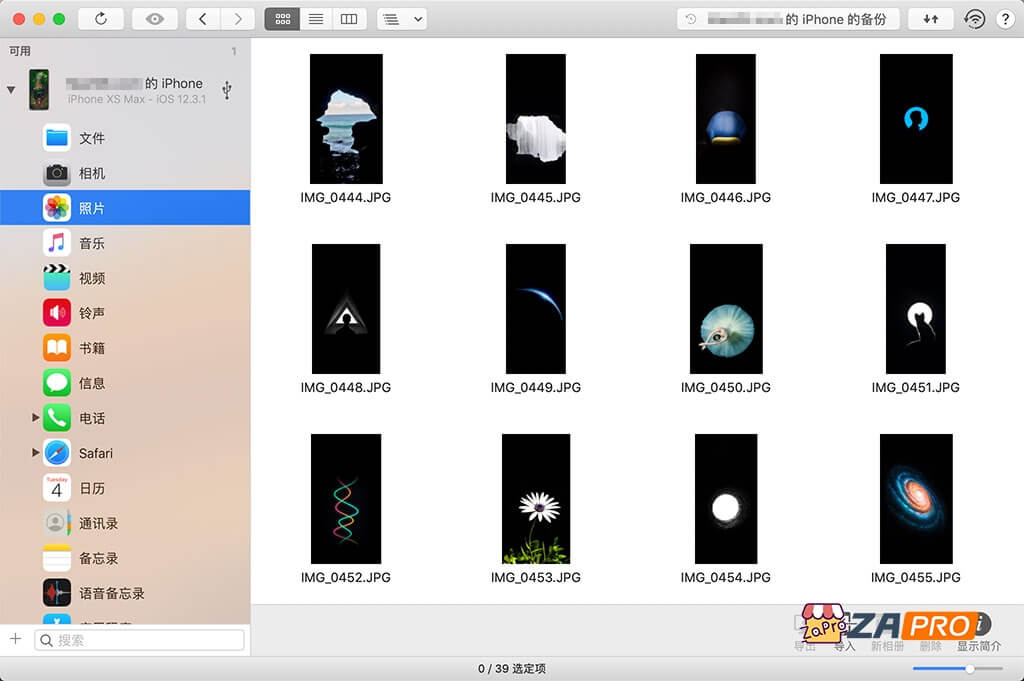Click the Wi-Fi connection status icon

[x=974, y=18]
